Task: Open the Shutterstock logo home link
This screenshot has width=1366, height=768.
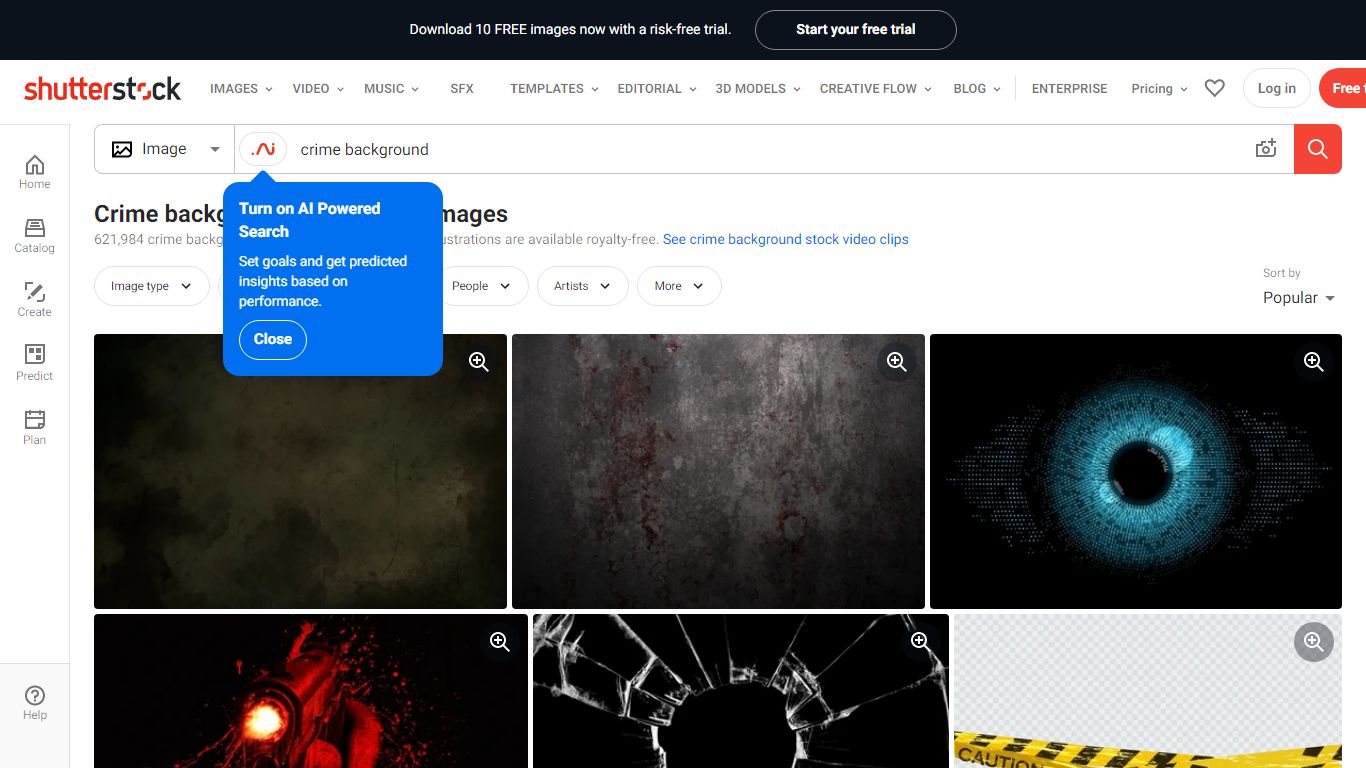Action: click(x=103, y=88)
